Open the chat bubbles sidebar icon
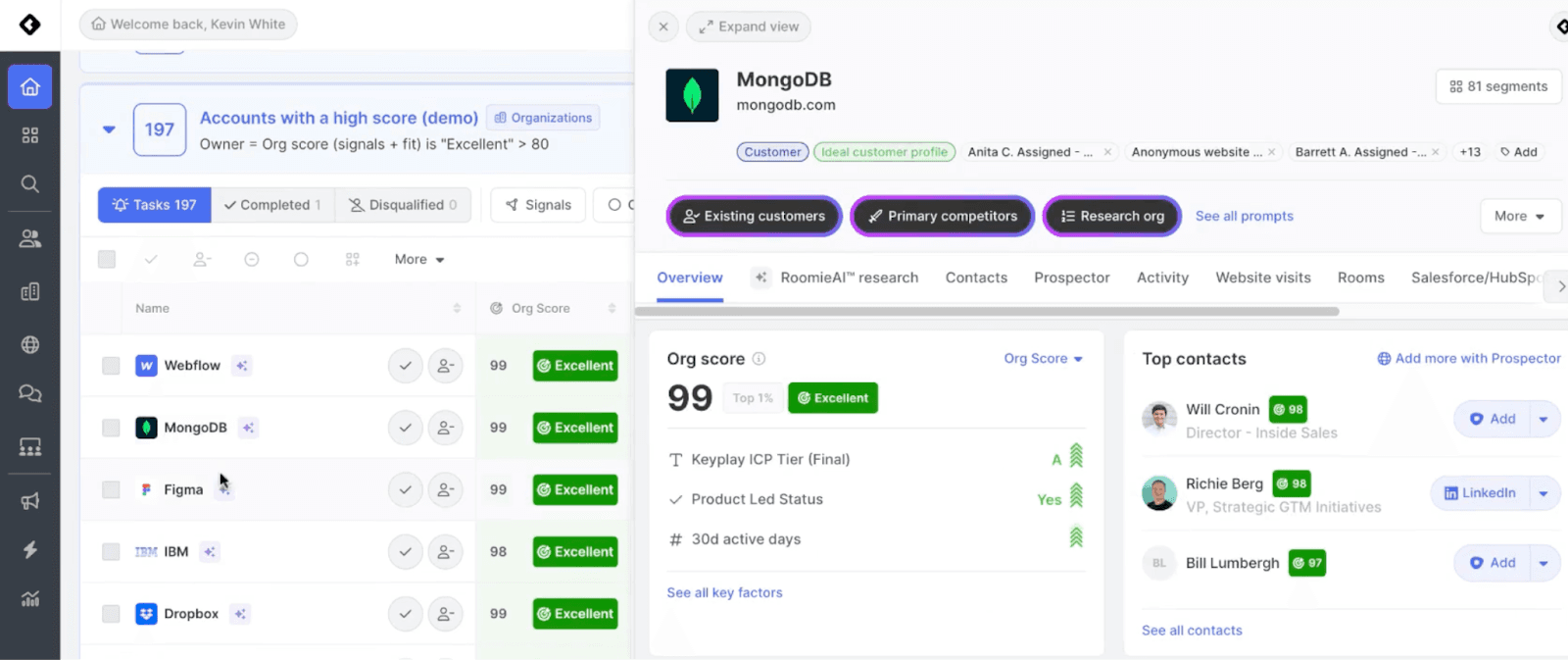The image size is (1568, 660). click(30, 393)
